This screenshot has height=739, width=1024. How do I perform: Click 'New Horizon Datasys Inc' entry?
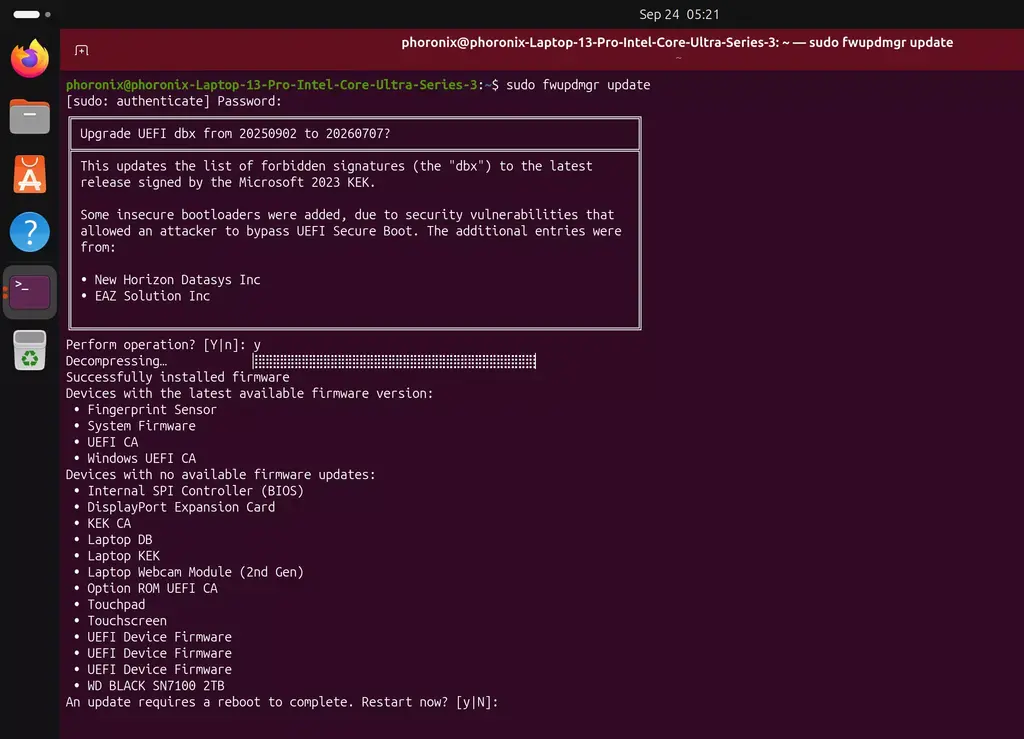click(177, 280)
